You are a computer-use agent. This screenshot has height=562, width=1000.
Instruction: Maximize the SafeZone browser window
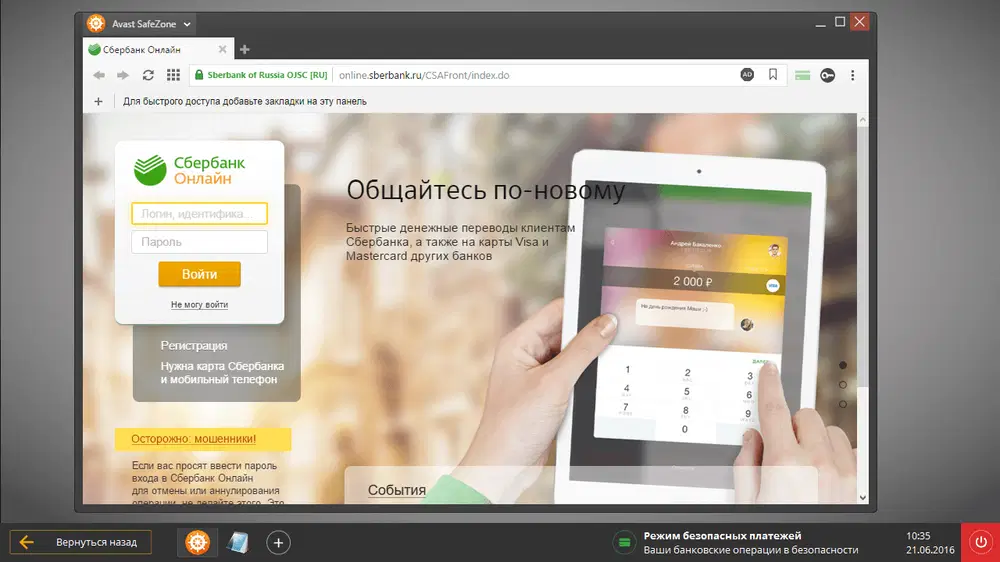pyautogui.click(x=840, y=22)
